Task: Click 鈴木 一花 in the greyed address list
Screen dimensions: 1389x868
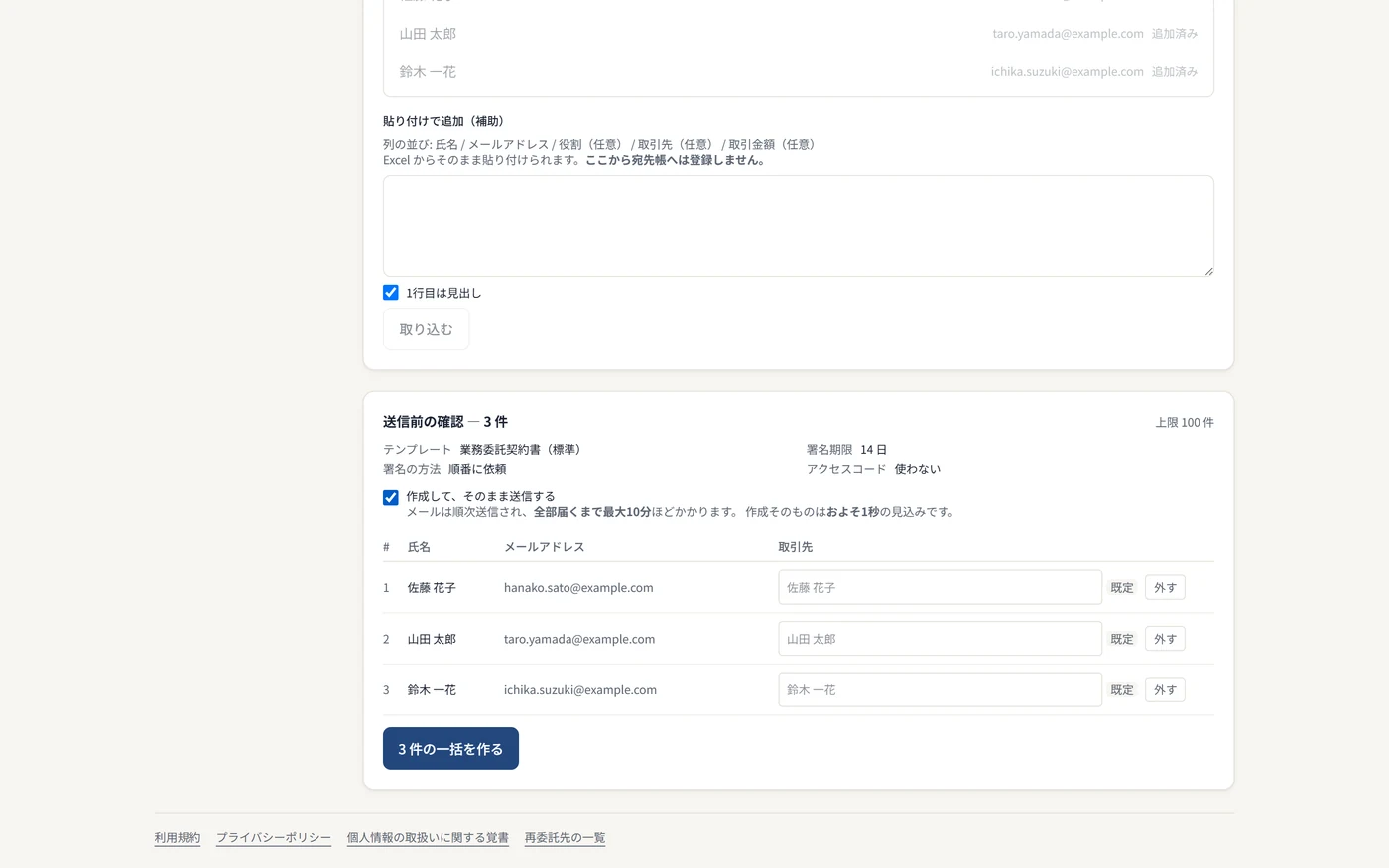Action: tap(428, 72)
